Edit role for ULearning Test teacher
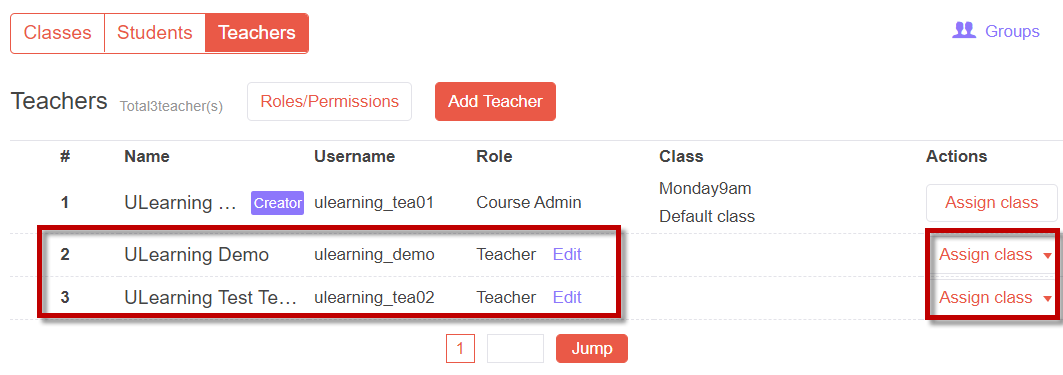This screenshot has height=375, width=1063. tap(567, 298)
